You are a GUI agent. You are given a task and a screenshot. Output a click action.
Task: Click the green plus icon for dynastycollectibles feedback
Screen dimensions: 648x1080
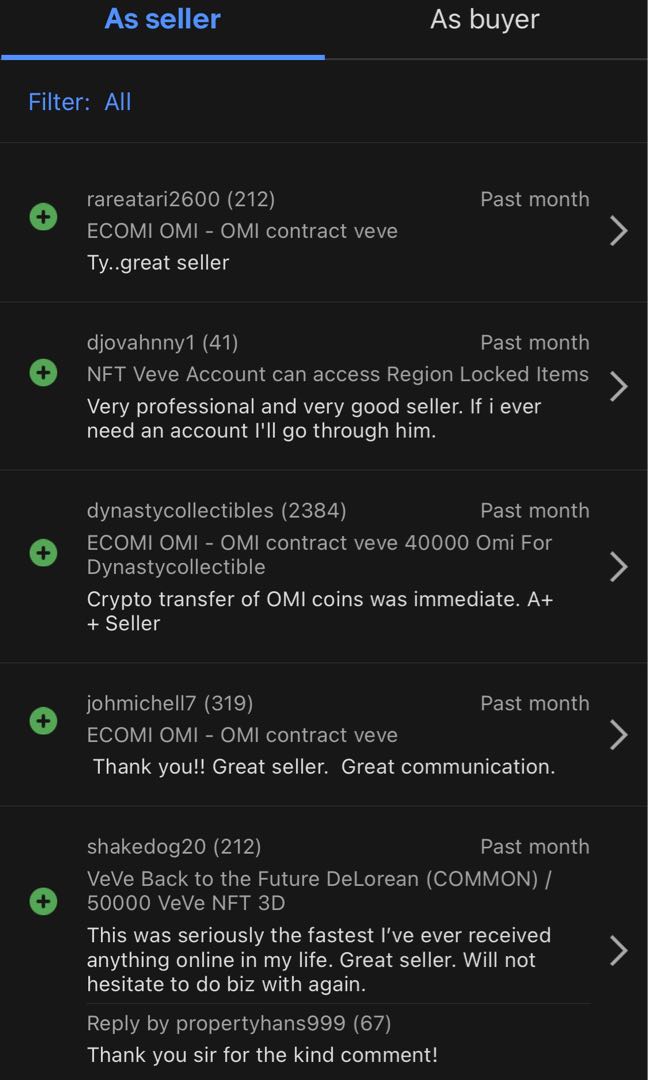tap(42, 553)
